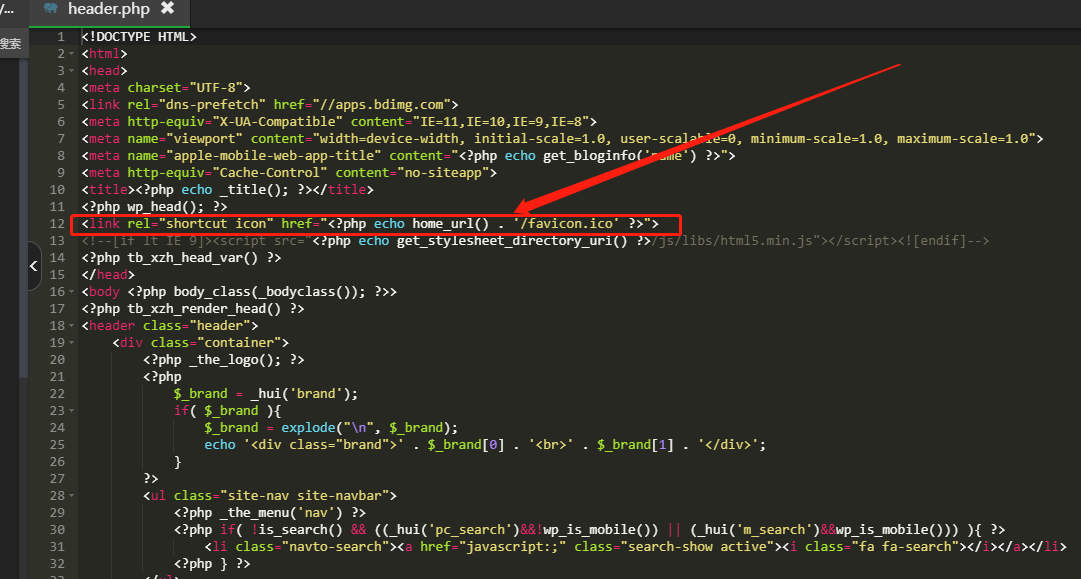Collapse the header element at line 18

(72, 326)
